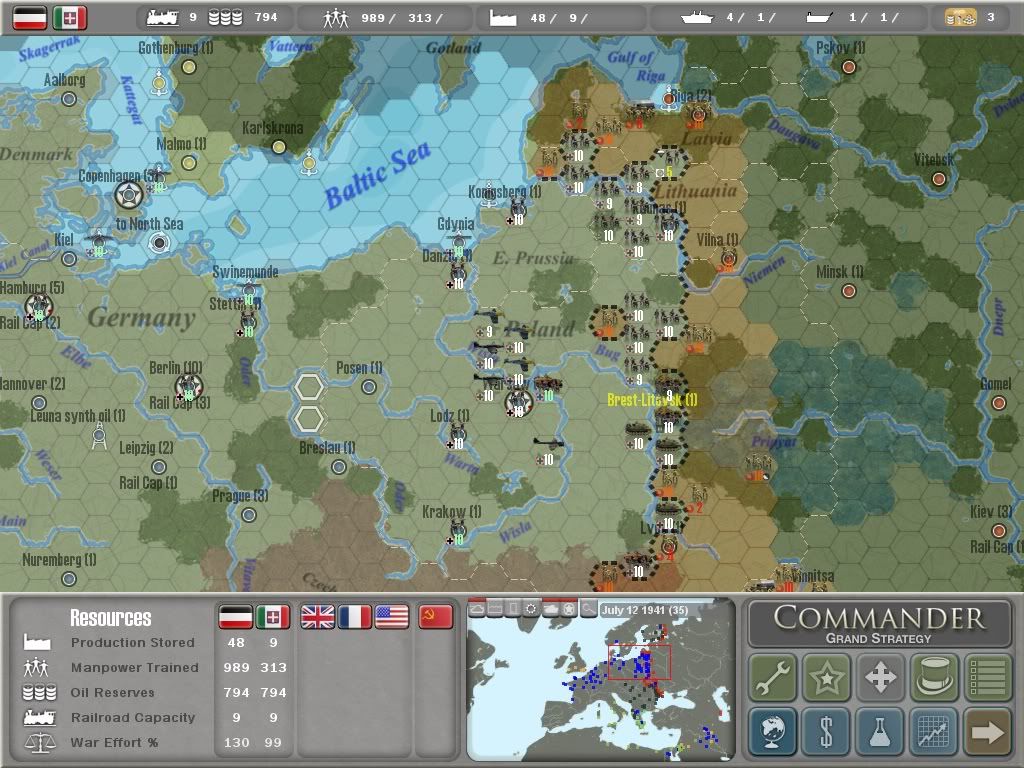Select the Gomel city marker
1024x768 pixels.
(999, 403)
